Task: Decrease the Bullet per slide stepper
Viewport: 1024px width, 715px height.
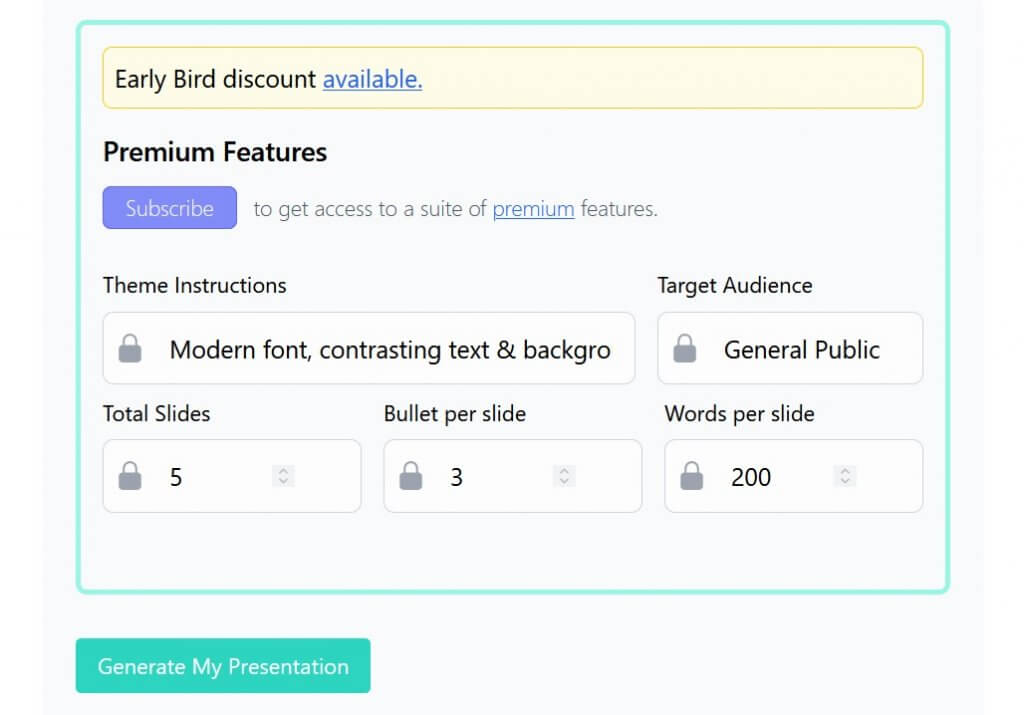Action: (x=564, y=482)
